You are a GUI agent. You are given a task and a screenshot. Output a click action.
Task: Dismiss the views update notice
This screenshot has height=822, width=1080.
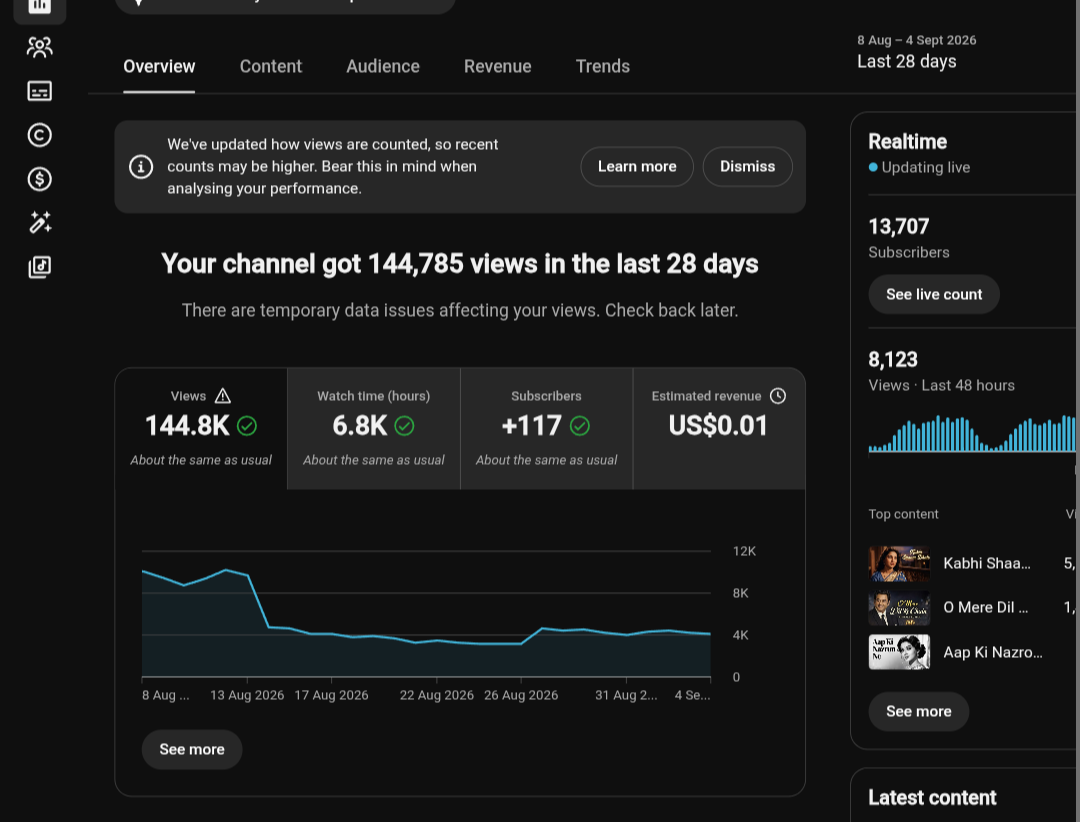point(747,167)
